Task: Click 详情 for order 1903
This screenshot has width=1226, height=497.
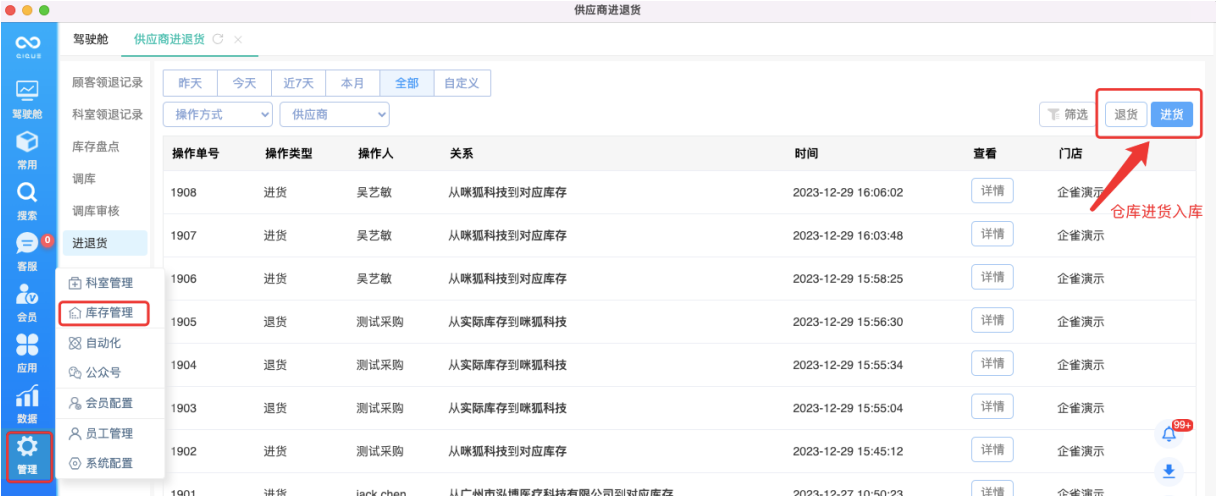Action: tap(992, 407)
